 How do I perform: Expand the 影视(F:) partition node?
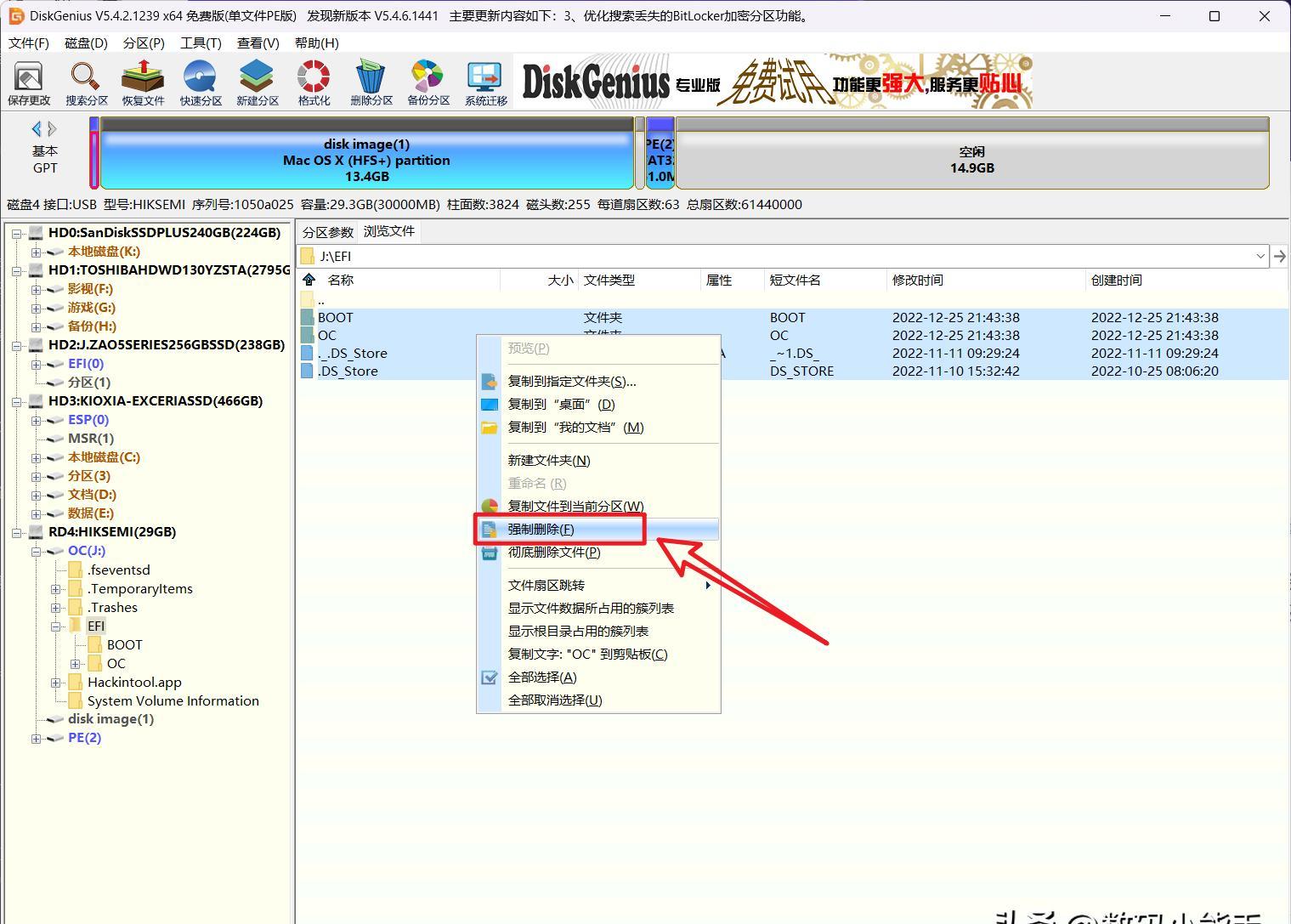tap(36, 289)
